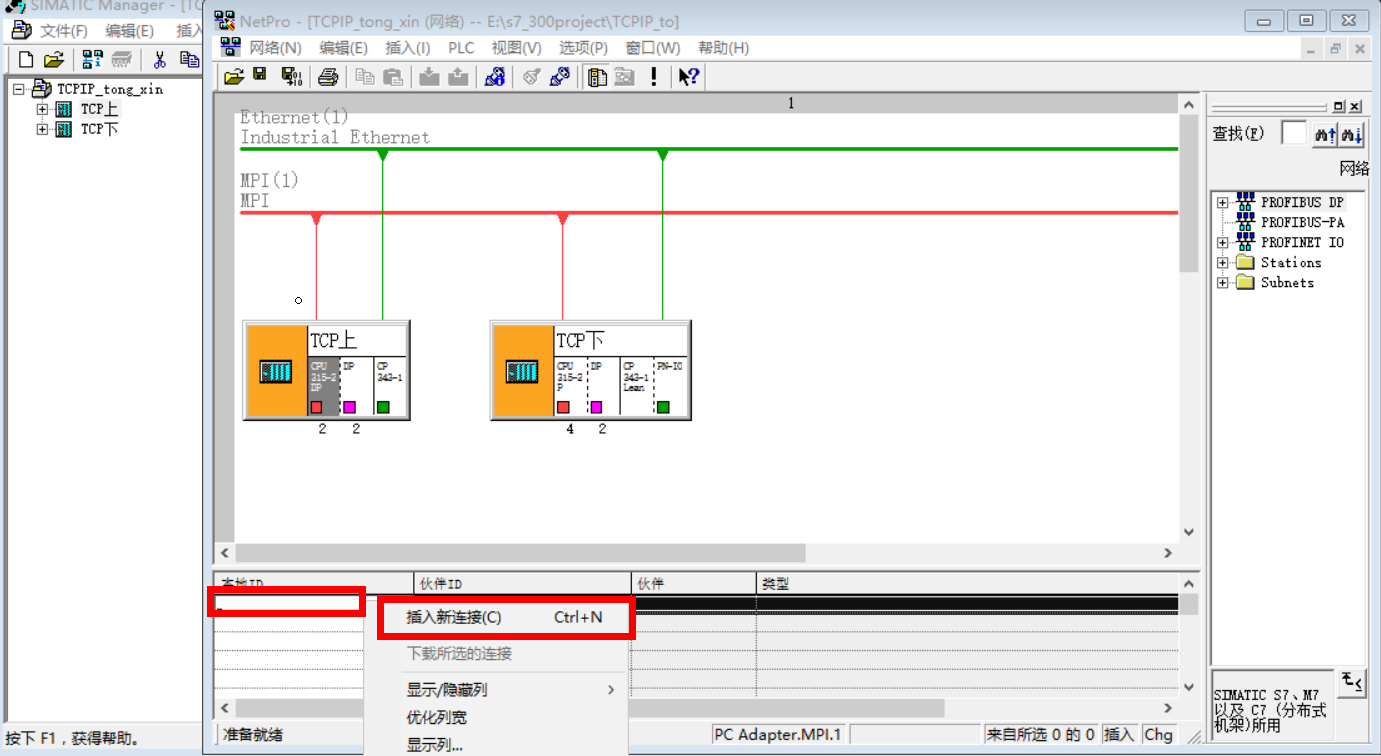
Task: Open the PLC menu in menu bar
Action: [x=461, y=48]
